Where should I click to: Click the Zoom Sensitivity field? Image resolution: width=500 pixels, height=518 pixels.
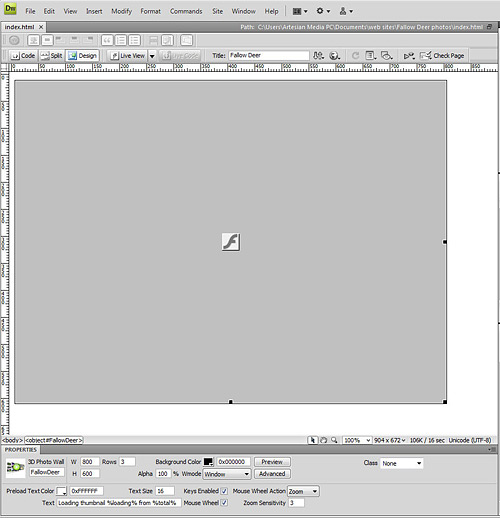coord(296,503)
